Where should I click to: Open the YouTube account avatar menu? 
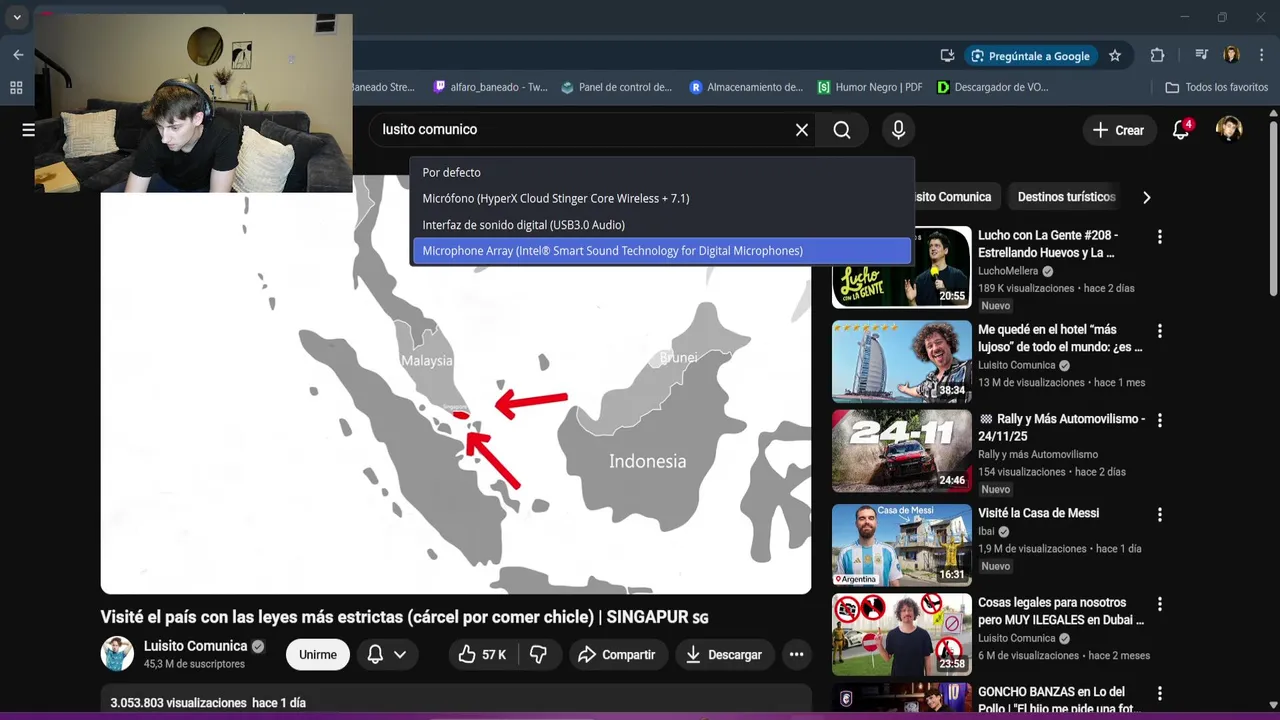point(1229,130)
